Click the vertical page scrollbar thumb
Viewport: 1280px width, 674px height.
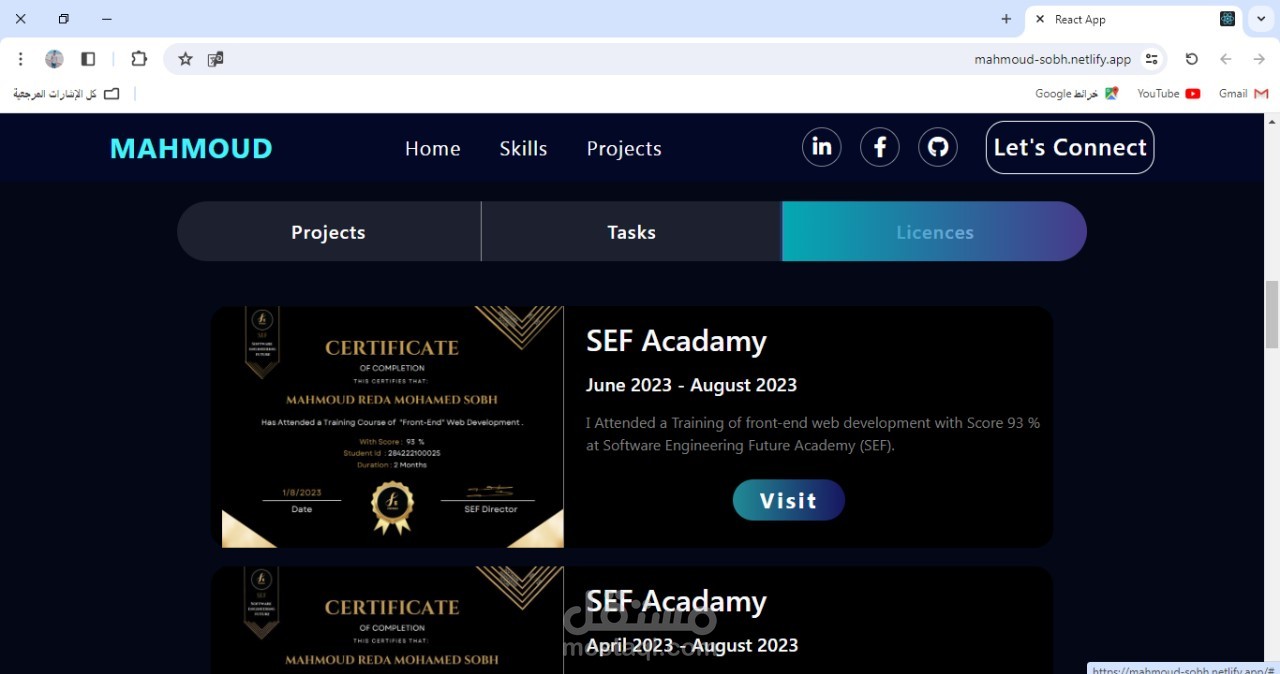click(x=1272, y=315)
